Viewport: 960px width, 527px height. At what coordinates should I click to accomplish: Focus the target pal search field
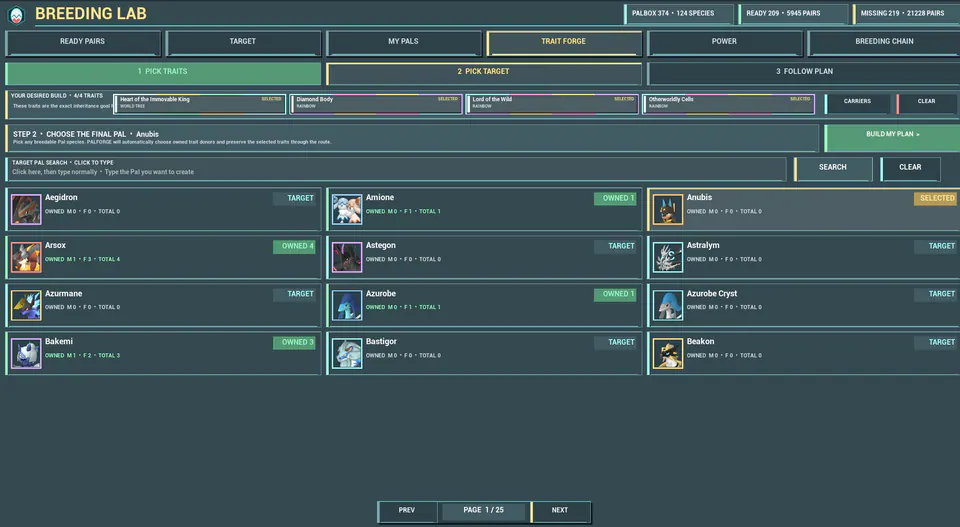(396, 169)
